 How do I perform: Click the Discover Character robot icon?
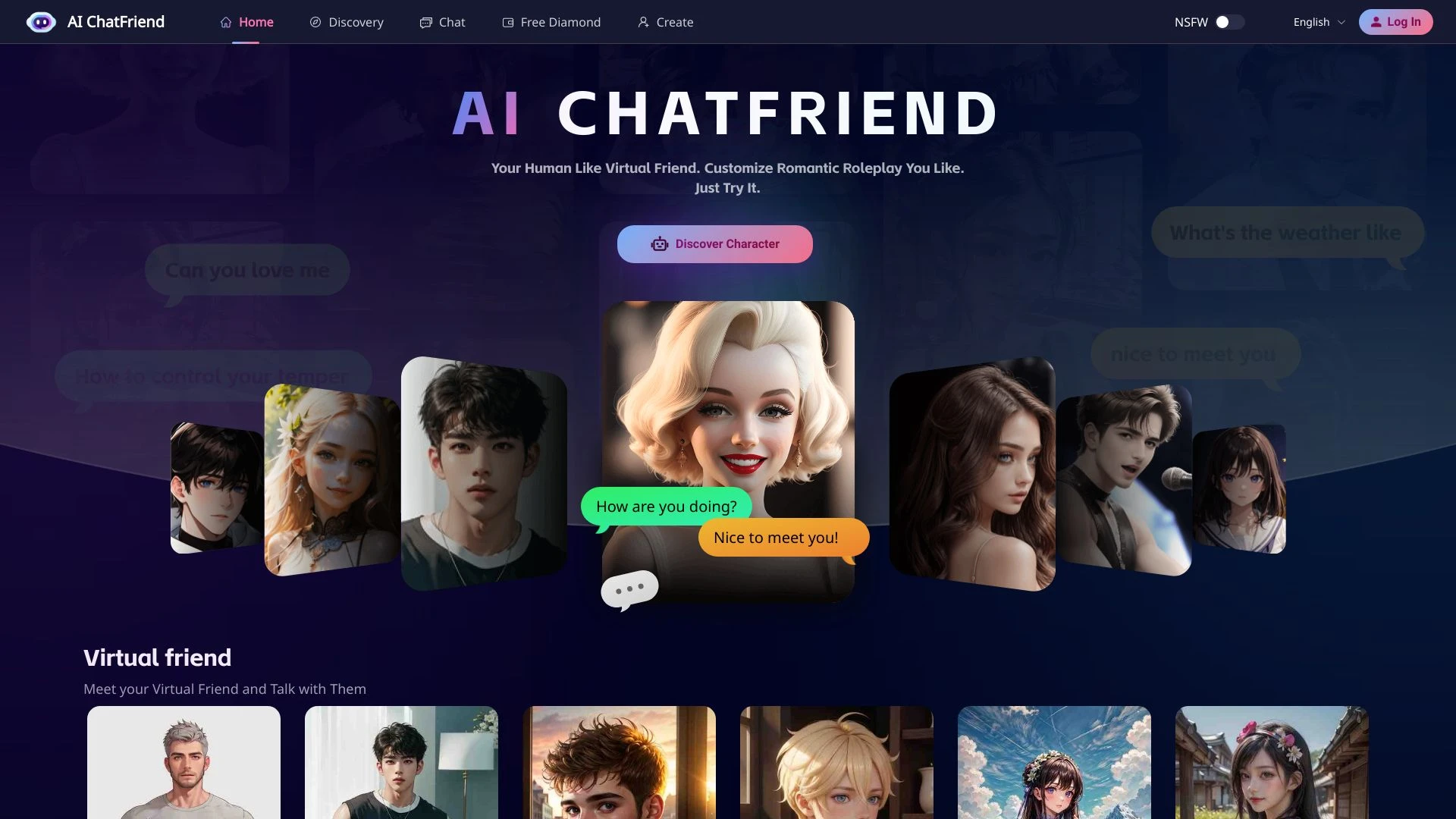(x=660, y=244)
